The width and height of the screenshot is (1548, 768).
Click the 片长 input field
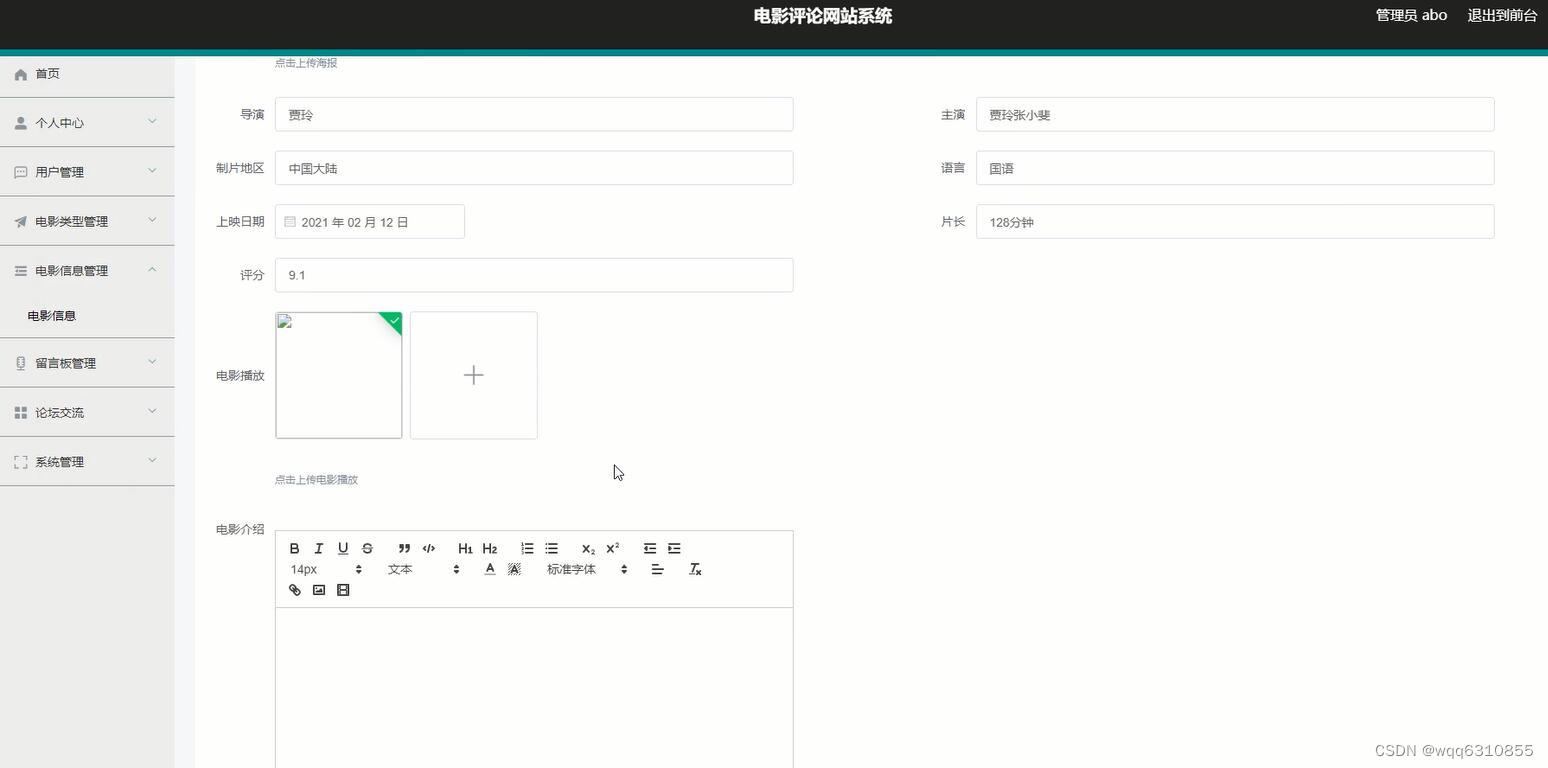(1235, 222)
